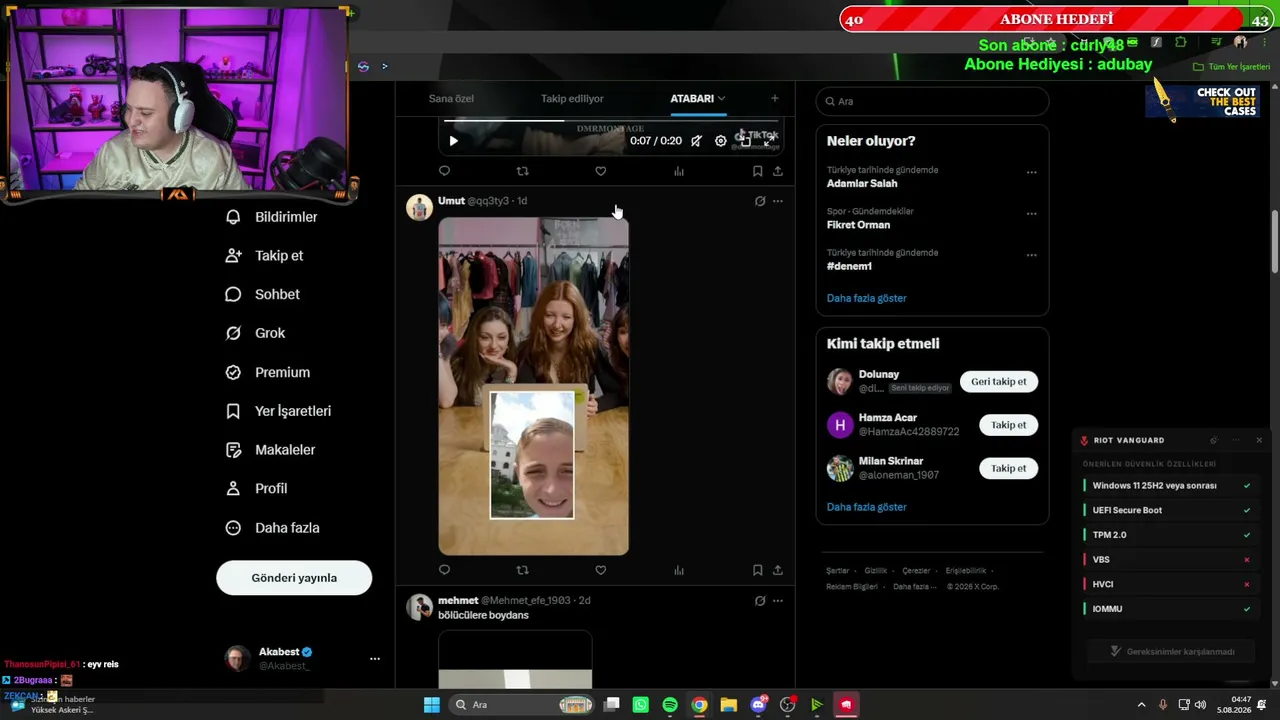Add a new timeline tab with plus
The height and width of the screenshot is (720, 1280).
(x=774, y=98)
